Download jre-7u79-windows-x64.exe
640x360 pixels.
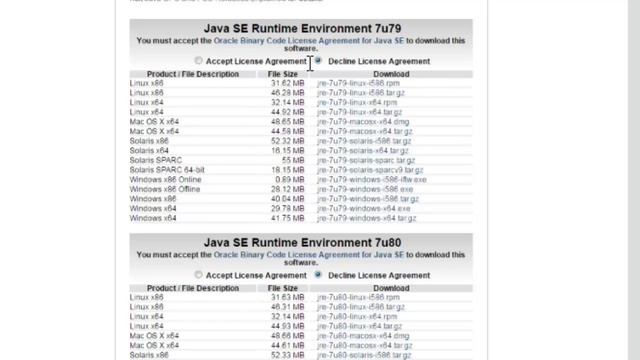(x=363, y=209)
